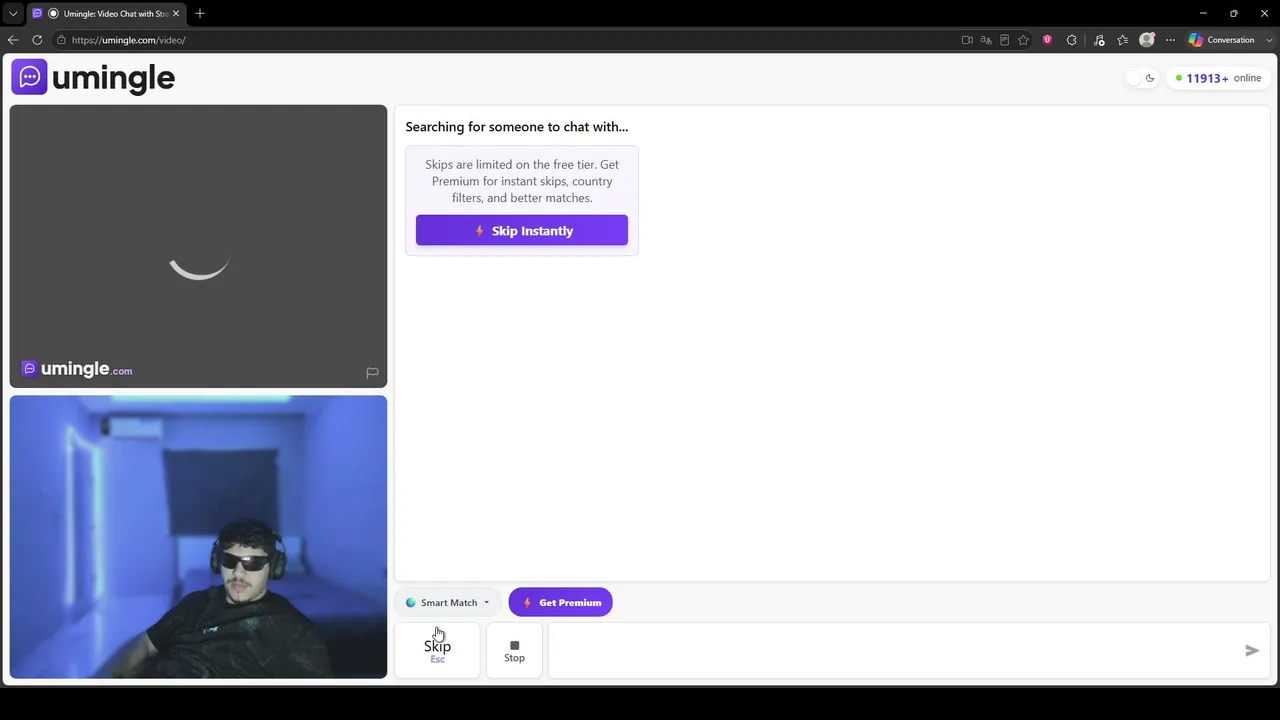
Task: Expand the chevron next to Conversation
Action: tap(1269, 40)
